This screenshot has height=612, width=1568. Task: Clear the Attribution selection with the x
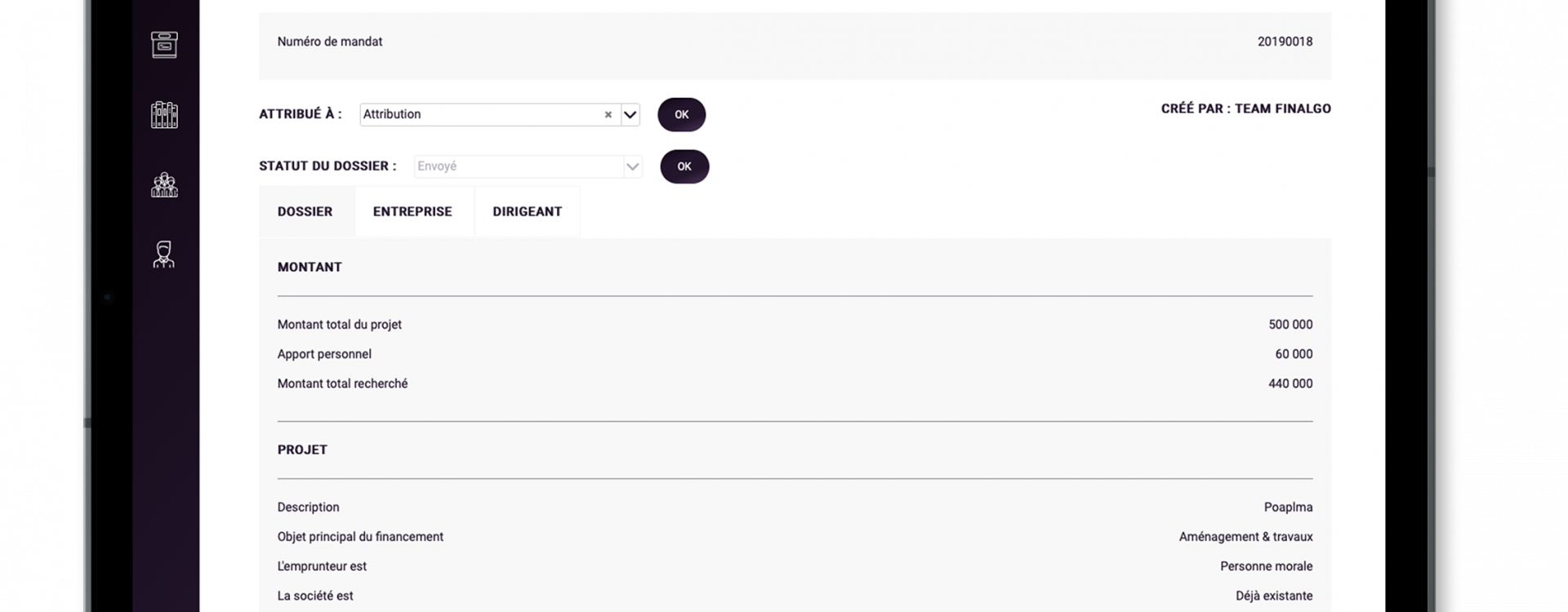pos(608,115)
